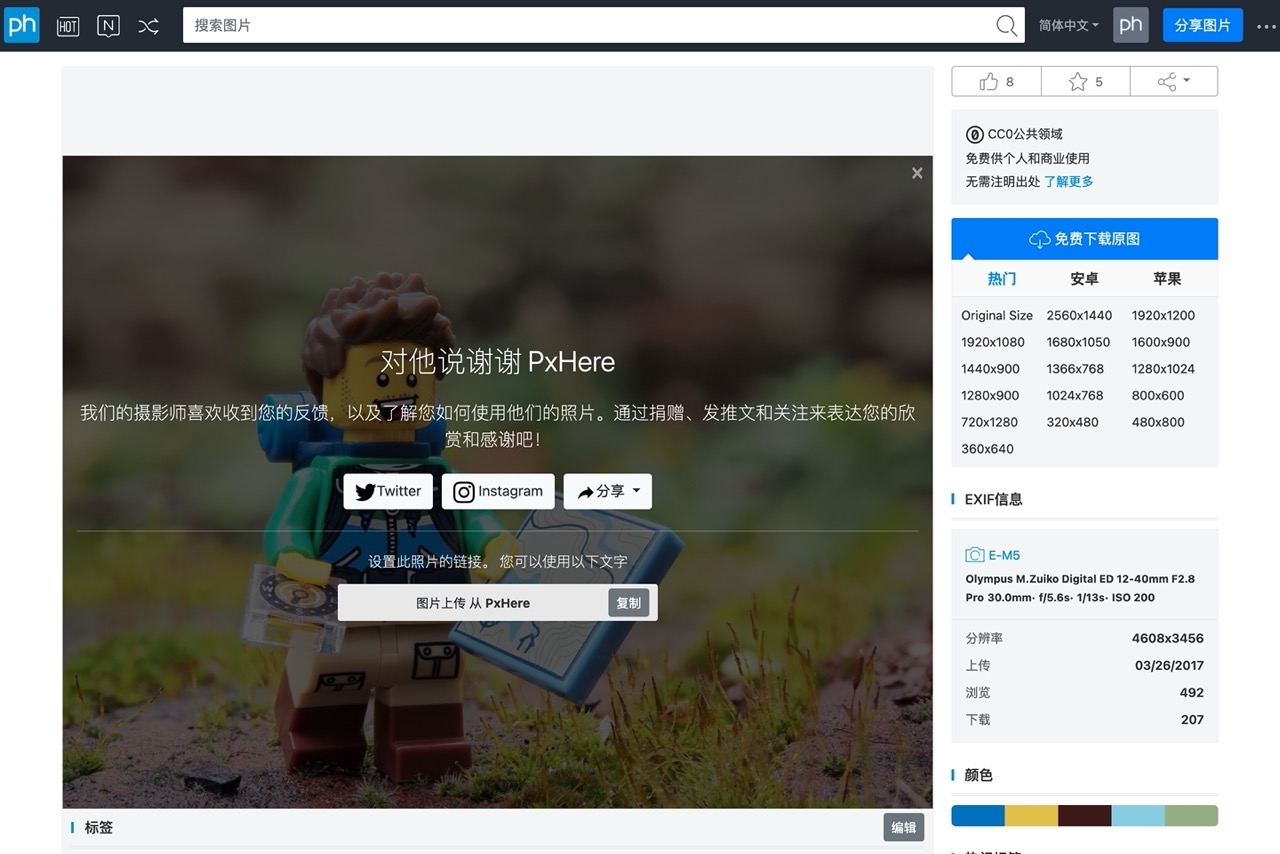Open the E-M5 camera model link

1004,555
